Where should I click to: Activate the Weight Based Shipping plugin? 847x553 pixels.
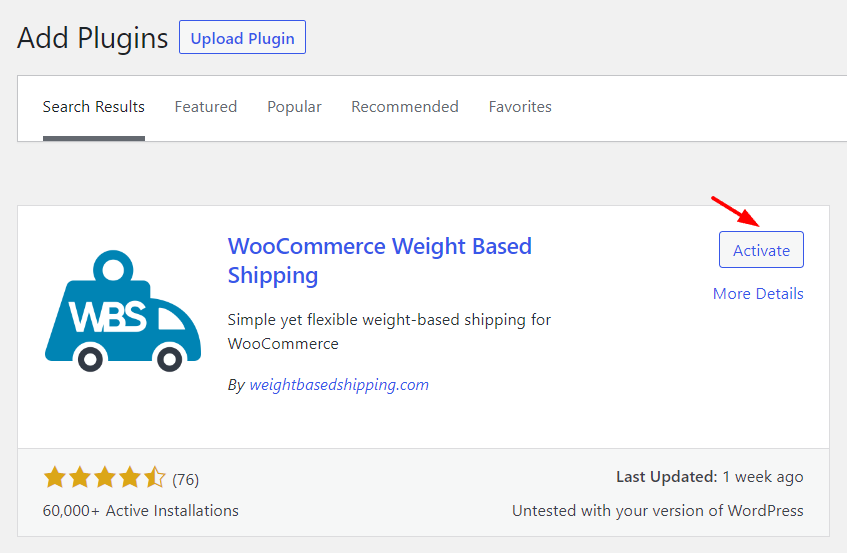coord(761,250)
